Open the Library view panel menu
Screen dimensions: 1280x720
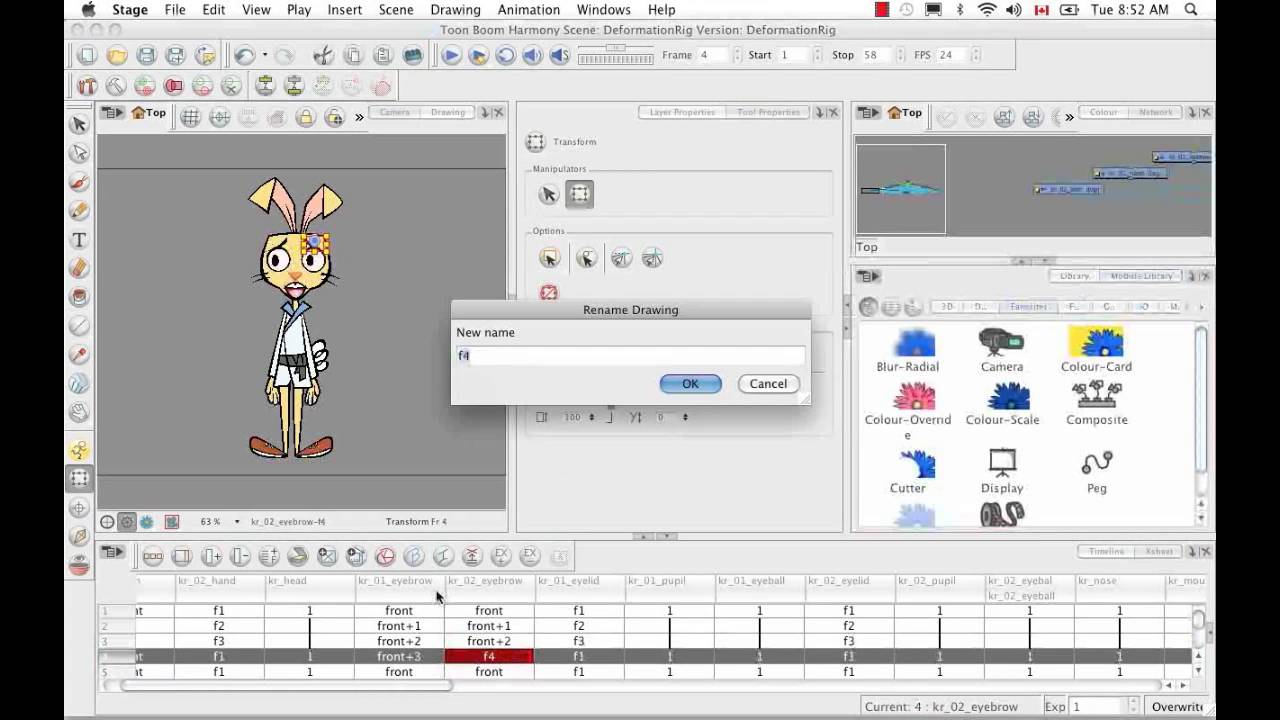pyautogui.click(x=868, y=276)
